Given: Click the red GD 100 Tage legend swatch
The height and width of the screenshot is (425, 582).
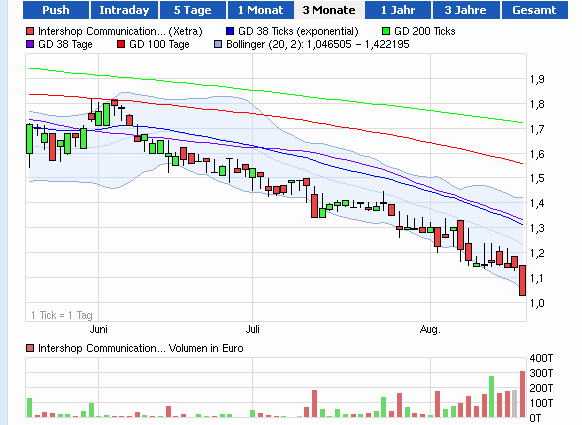Looking at the screenshot, I should coord(121,44).
